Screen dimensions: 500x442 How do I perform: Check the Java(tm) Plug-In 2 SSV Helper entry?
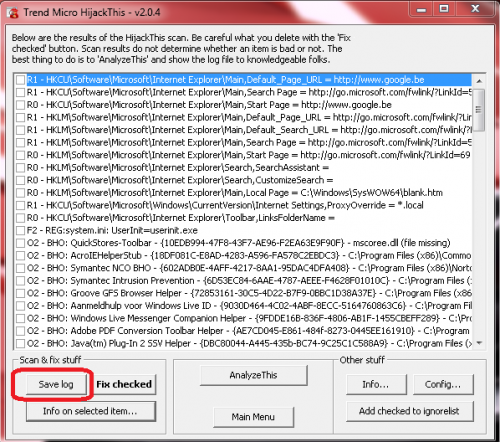(x=21, y=343)
